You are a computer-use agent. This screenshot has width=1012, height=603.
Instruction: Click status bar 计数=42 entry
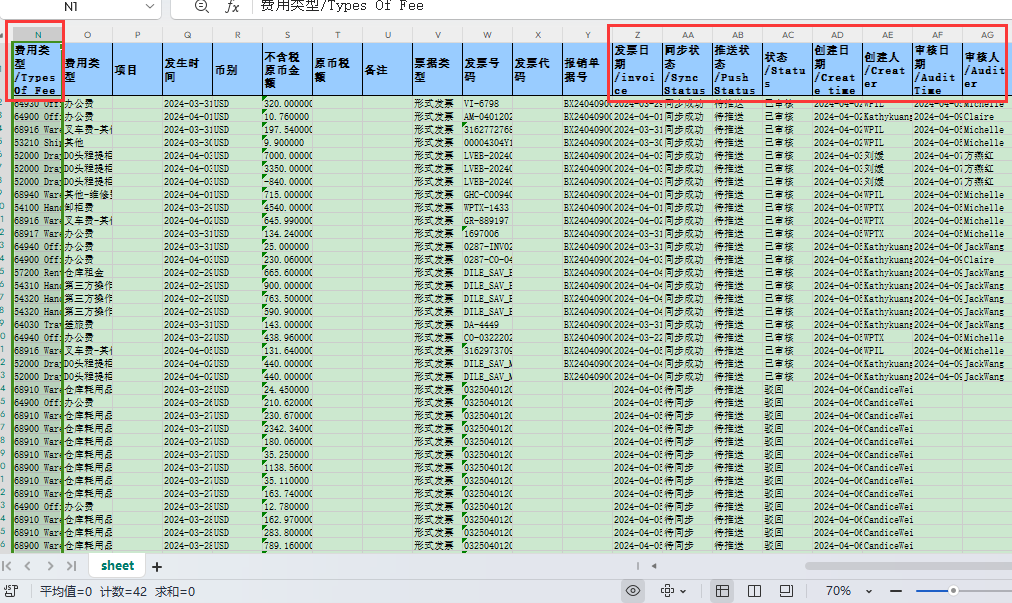click(123, 591)
